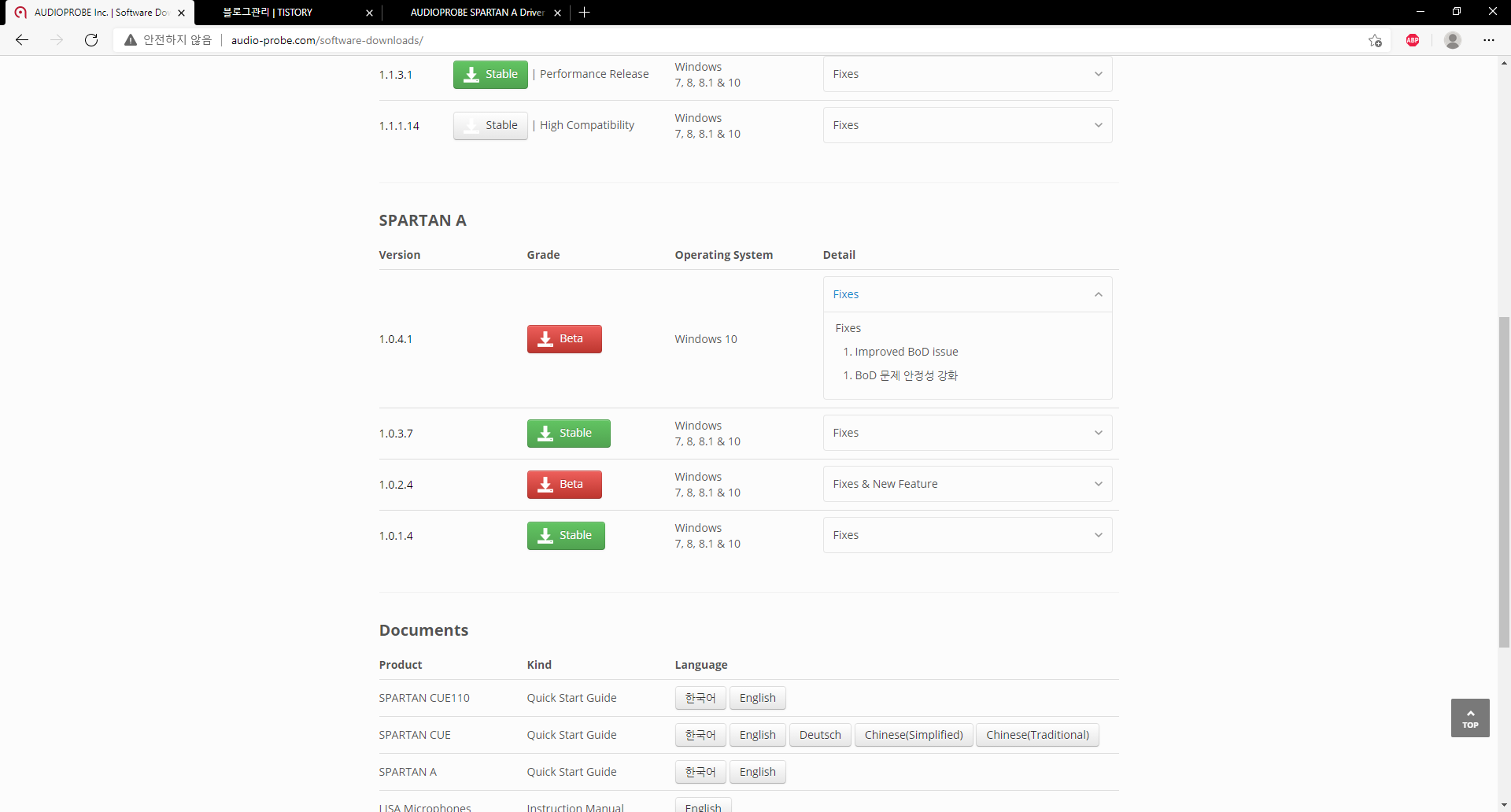Open a new tab with the plus icon
The height and width of the screenshot is (812, 1511).
coord(584,13)
